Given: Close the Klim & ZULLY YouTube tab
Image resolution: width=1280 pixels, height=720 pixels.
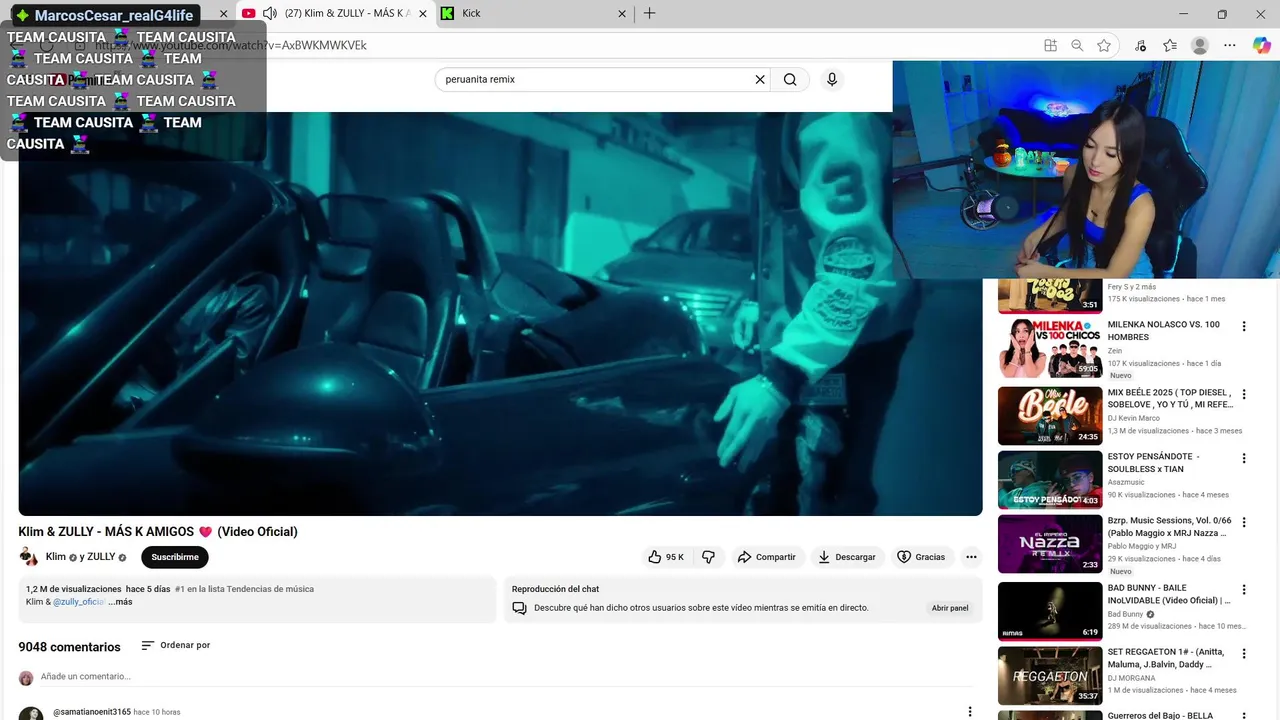Looking at the screenshot, I should point(422,14).
